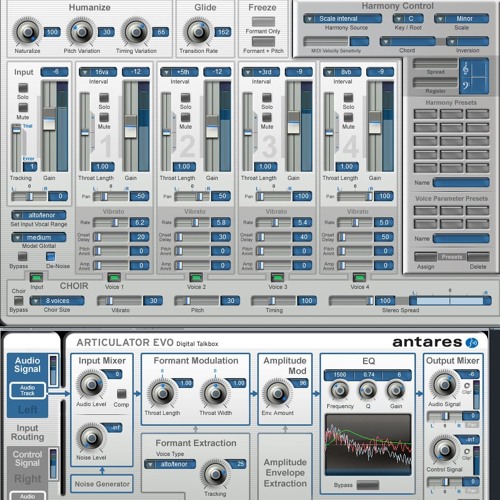Viewport: 500px width, 500px height.
Task: Click the Antares logo icon
Action: pyautogui.click(x=472, y=342)
